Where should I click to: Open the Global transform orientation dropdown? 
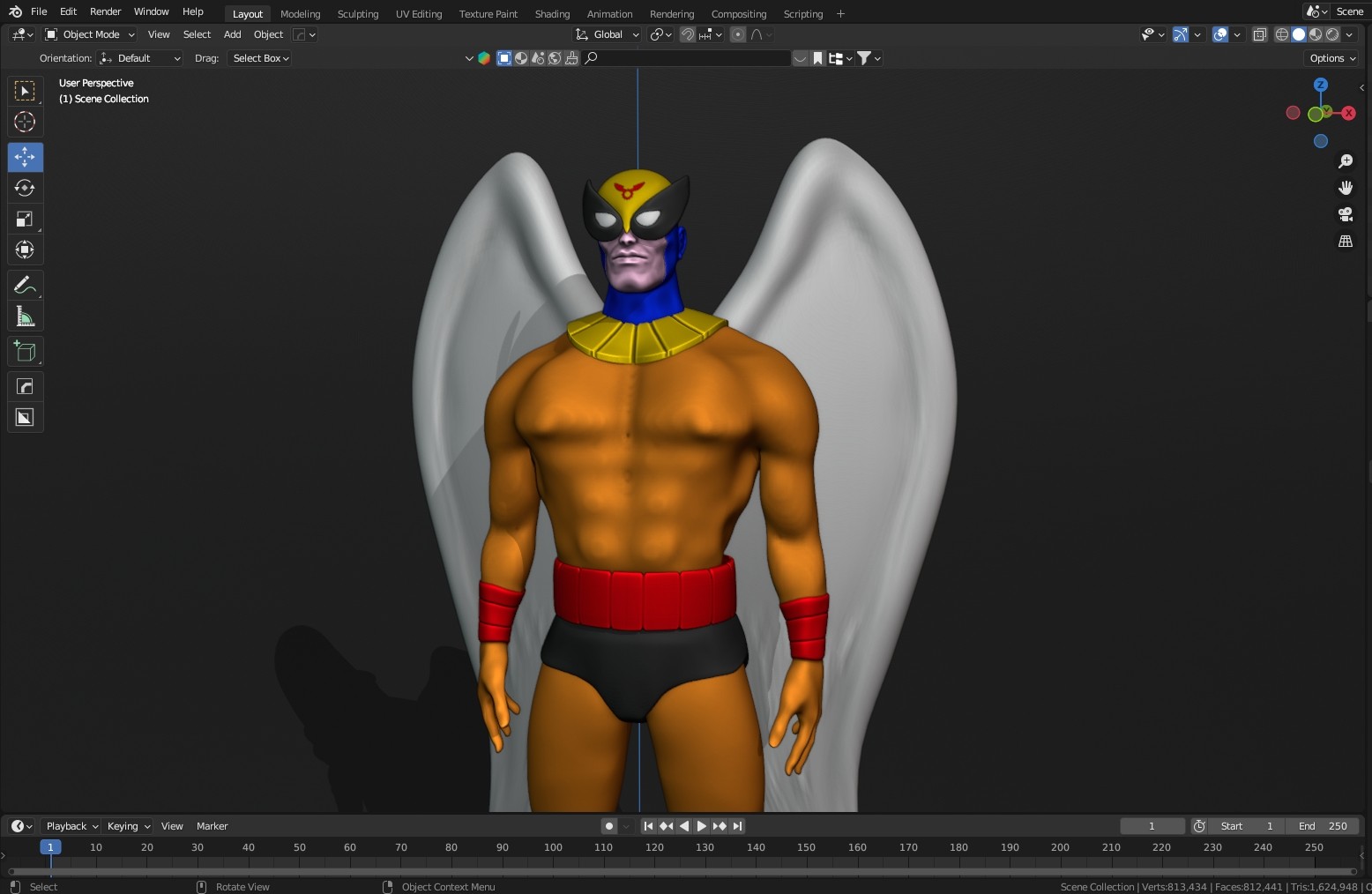[x=607, y=34]
